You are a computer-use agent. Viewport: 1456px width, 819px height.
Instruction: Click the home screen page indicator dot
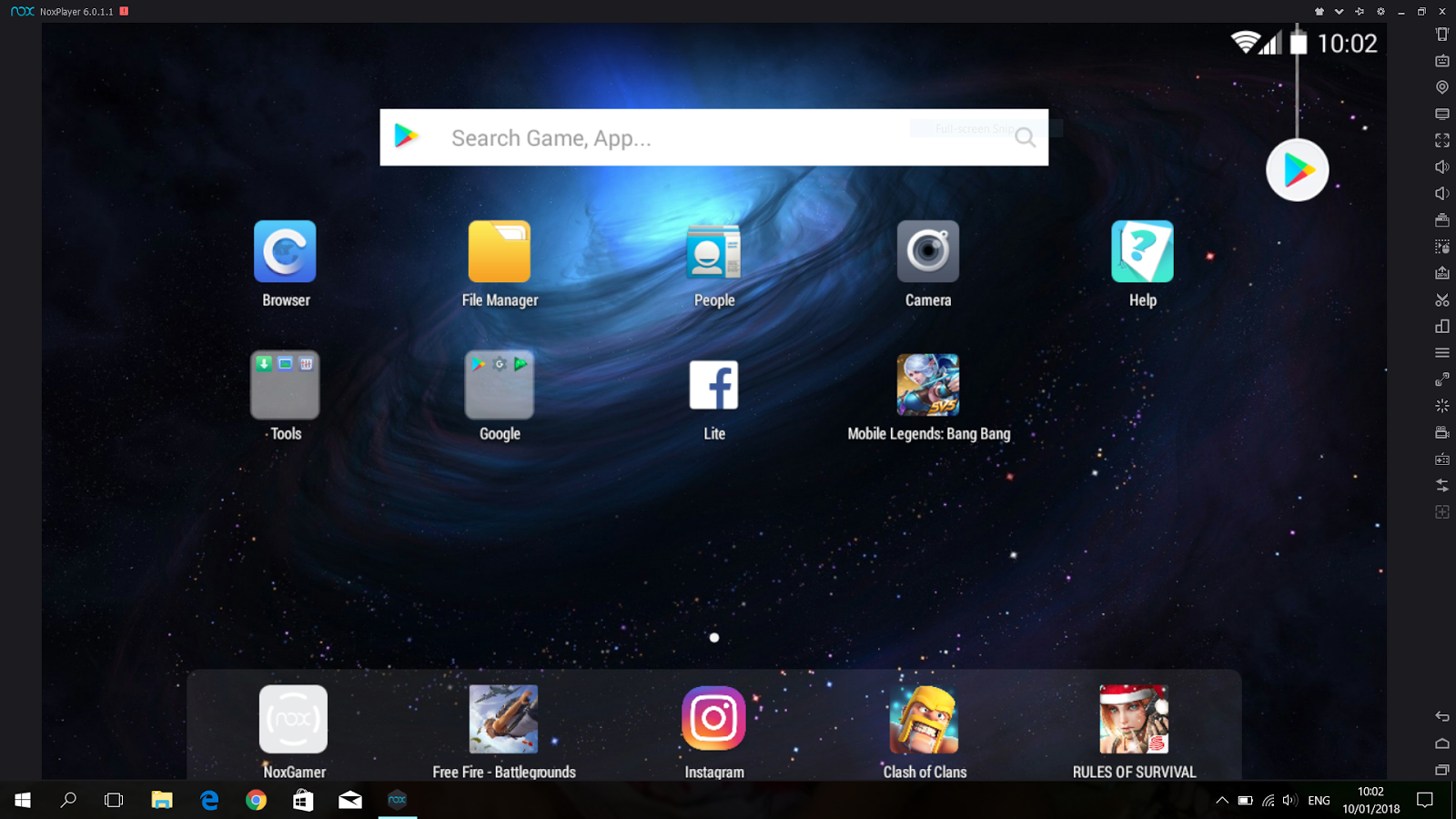tap(714, 637)
